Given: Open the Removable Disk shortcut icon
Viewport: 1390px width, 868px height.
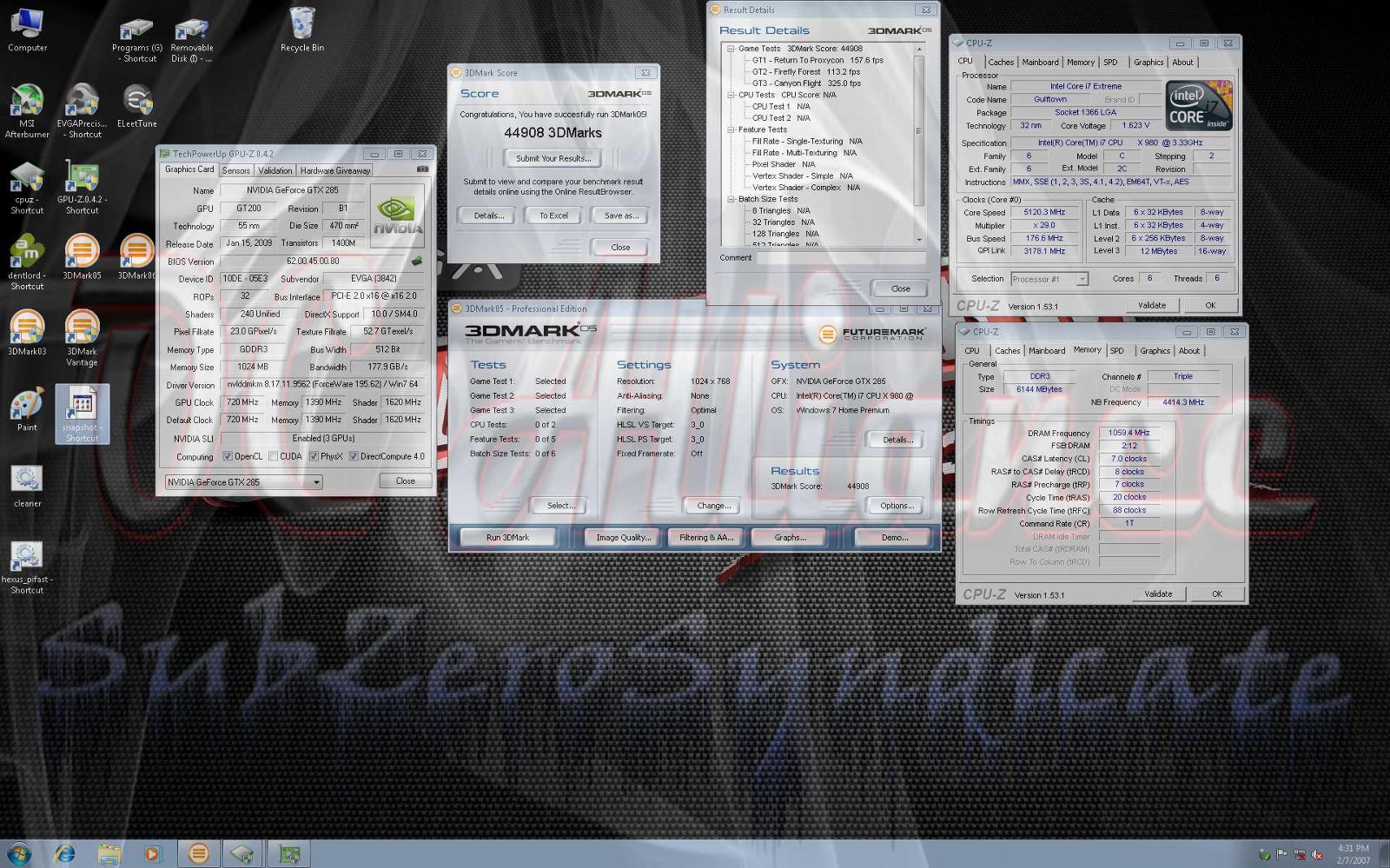Looking at the screenshot, I should tap(191, 40).
